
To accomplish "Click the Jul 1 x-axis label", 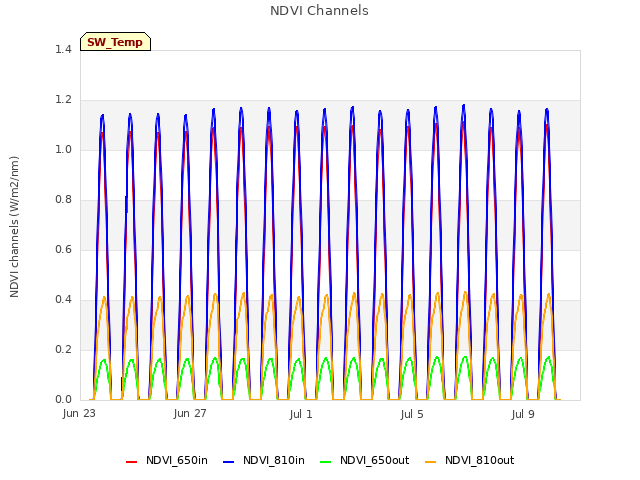I will click(x=301, y=414).
